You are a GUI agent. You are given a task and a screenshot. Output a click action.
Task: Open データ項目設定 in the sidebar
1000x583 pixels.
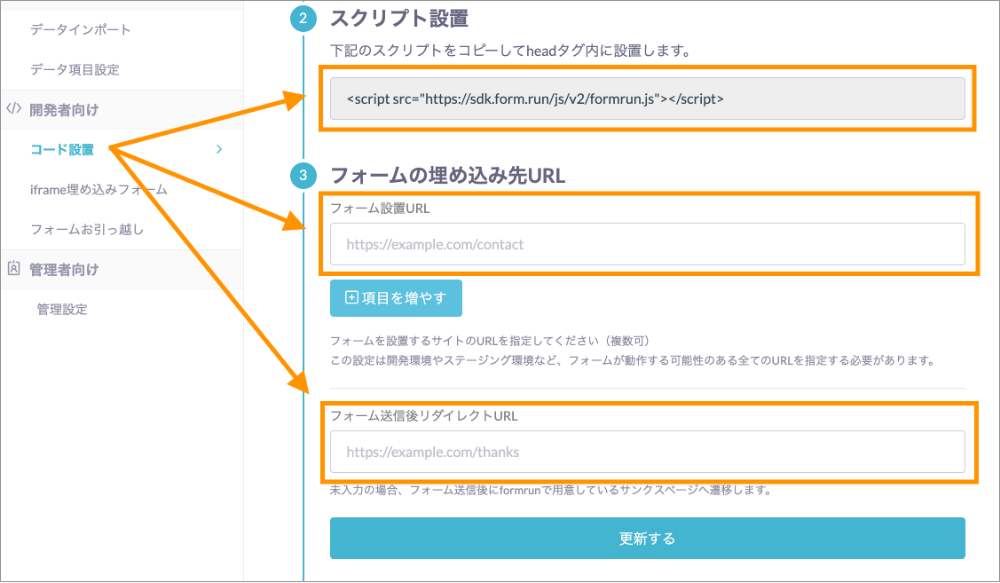(x=75, y=70)
